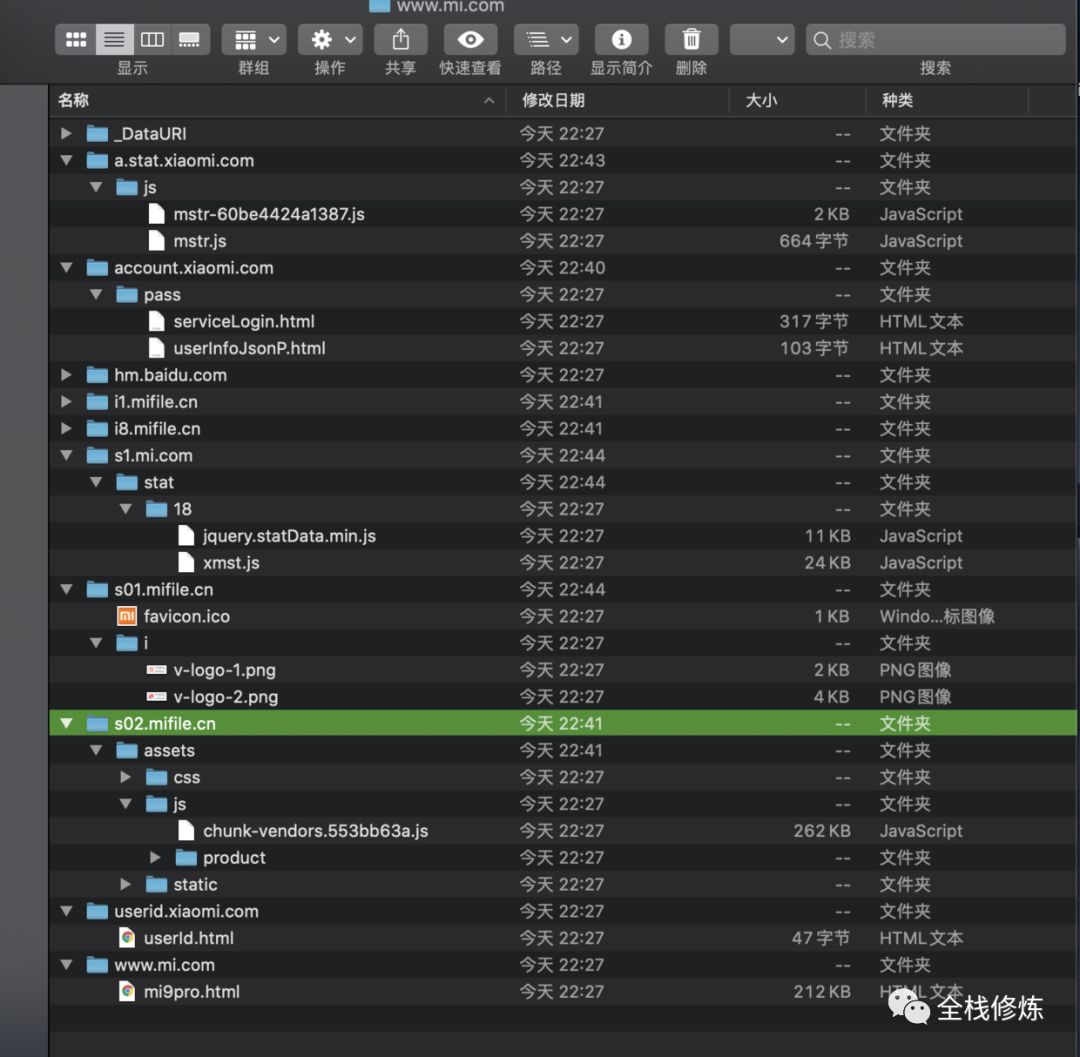The image size is (1080, 1057).
Task: Open the gear action menu
Action: (x=330, y=40)
